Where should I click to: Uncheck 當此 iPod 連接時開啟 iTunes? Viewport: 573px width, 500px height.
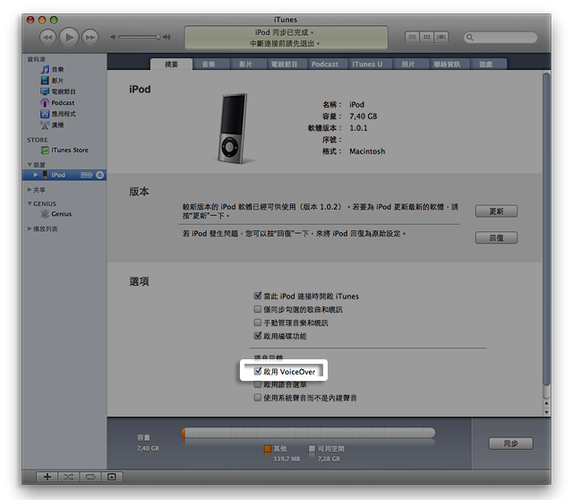258,295
